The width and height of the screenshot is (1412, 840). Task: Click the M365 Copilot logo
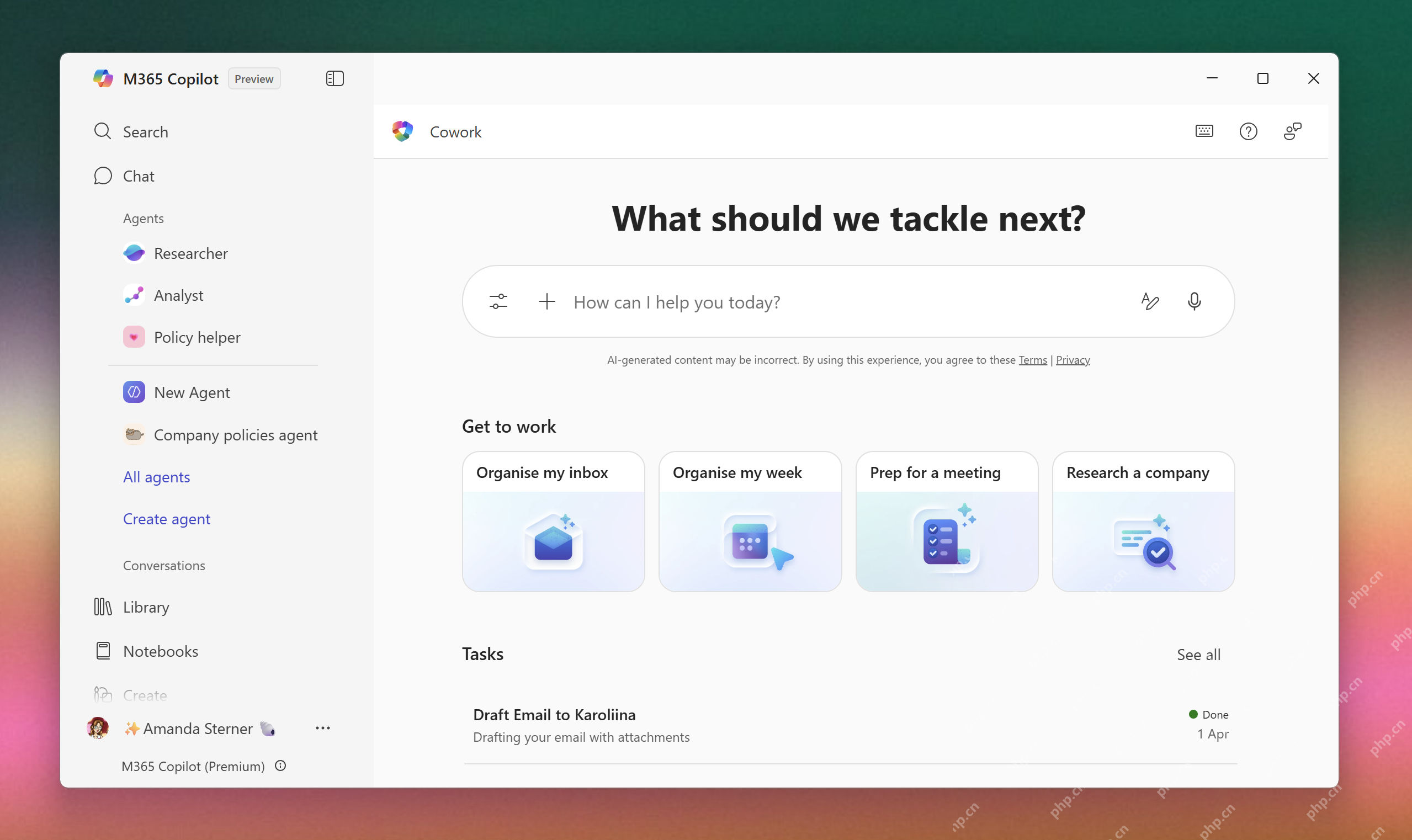pyautogui.click(x=103, y=79)
